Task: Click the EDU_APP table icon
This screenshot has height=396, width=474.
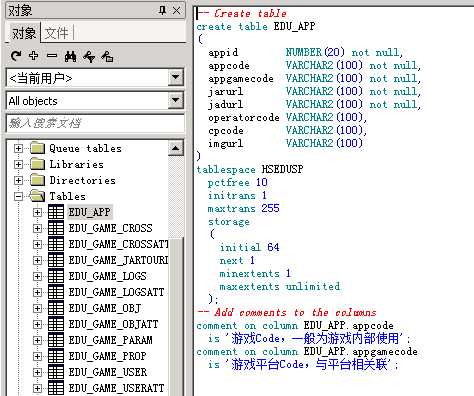Action: tap(56, 212)
